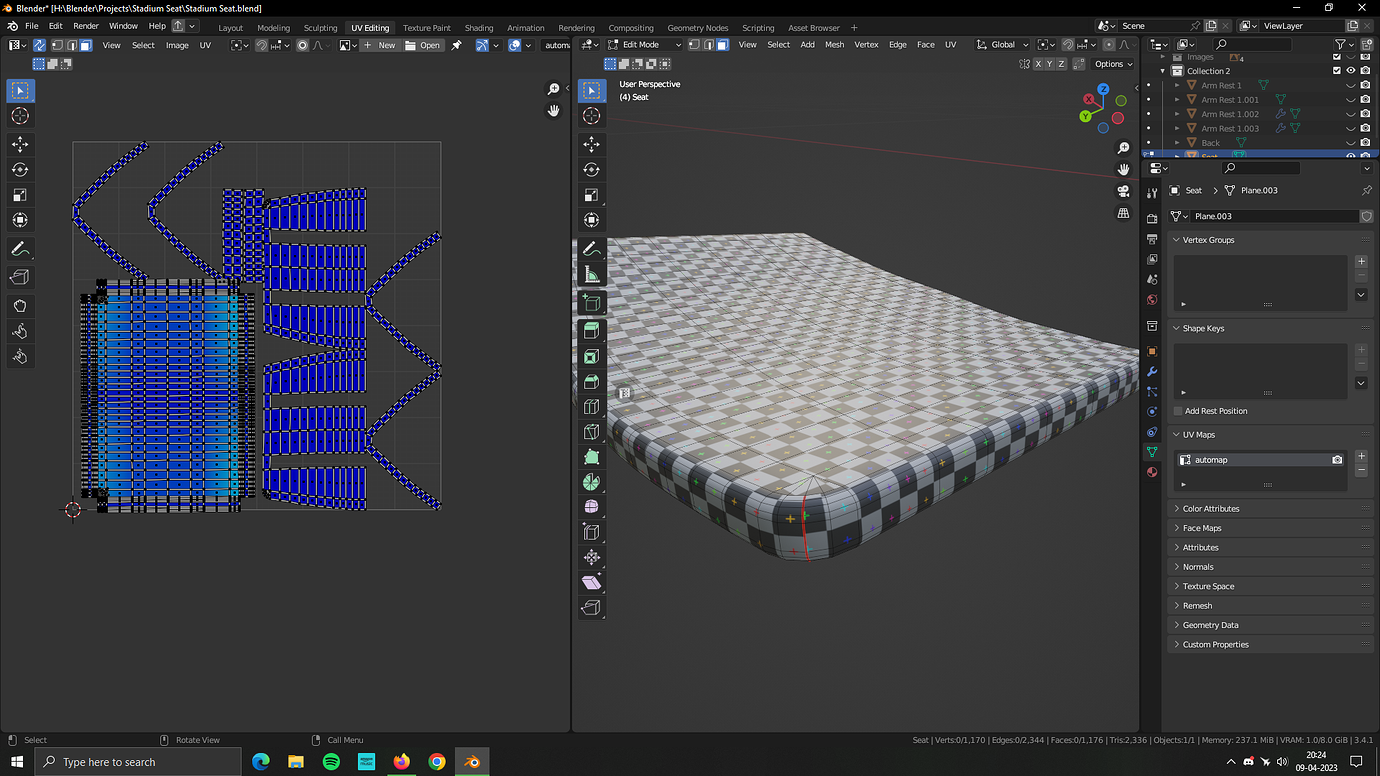
Task: Switch to camera view in 3D viewport
Action: (x=1124, y=191)
